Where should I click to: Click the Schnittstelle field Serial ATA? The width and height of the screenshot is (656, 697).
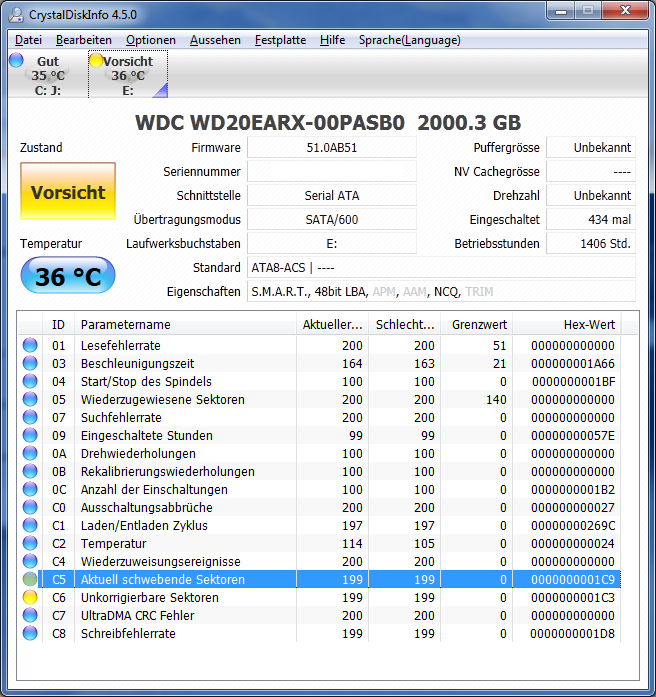click(x=332, y=196)
